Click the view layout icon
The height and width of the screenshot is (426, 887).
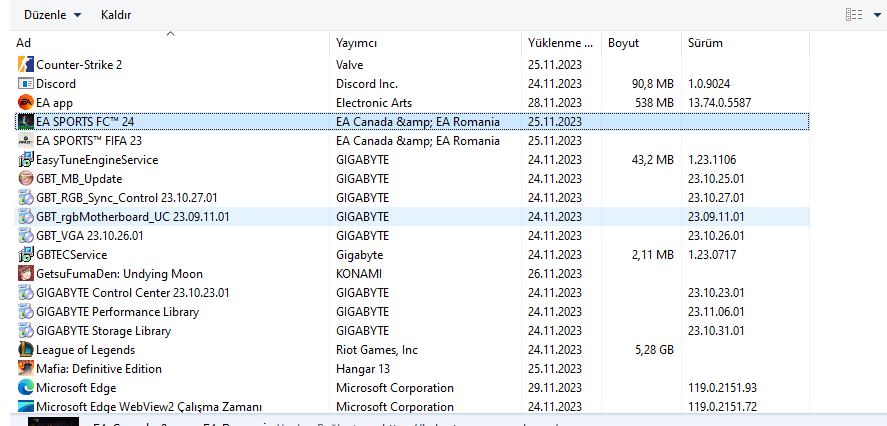click(853, 15)
